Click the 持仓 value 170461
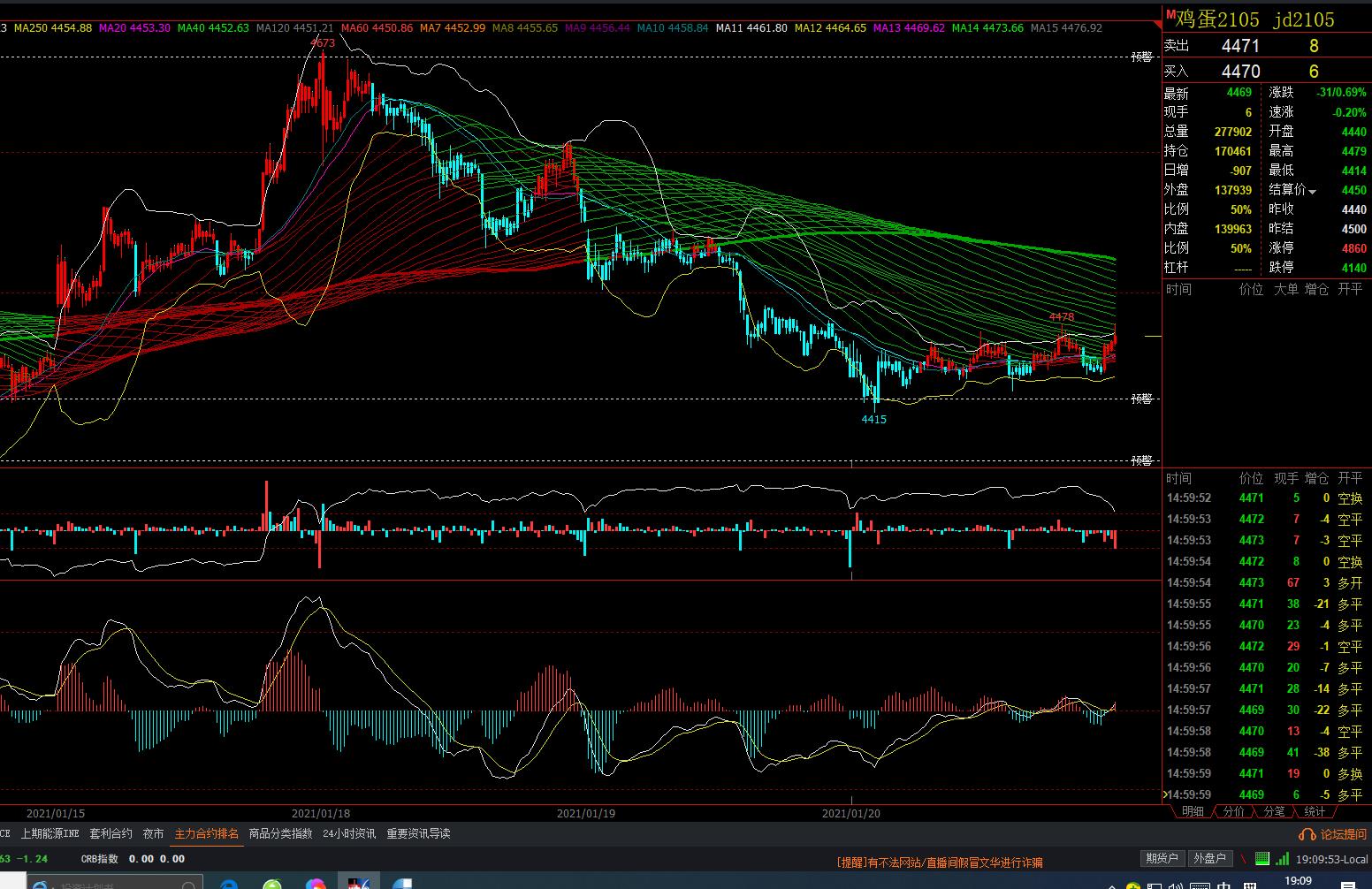 pos(1233,151)
